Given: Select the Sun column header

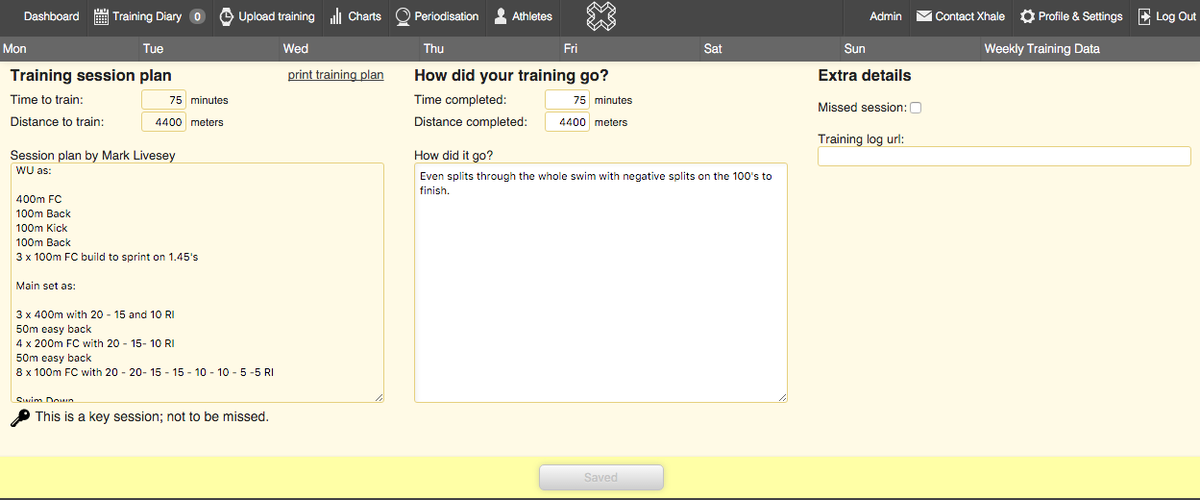Looking at the screenshot, I should pyautogui.click(x=855, y=49).
